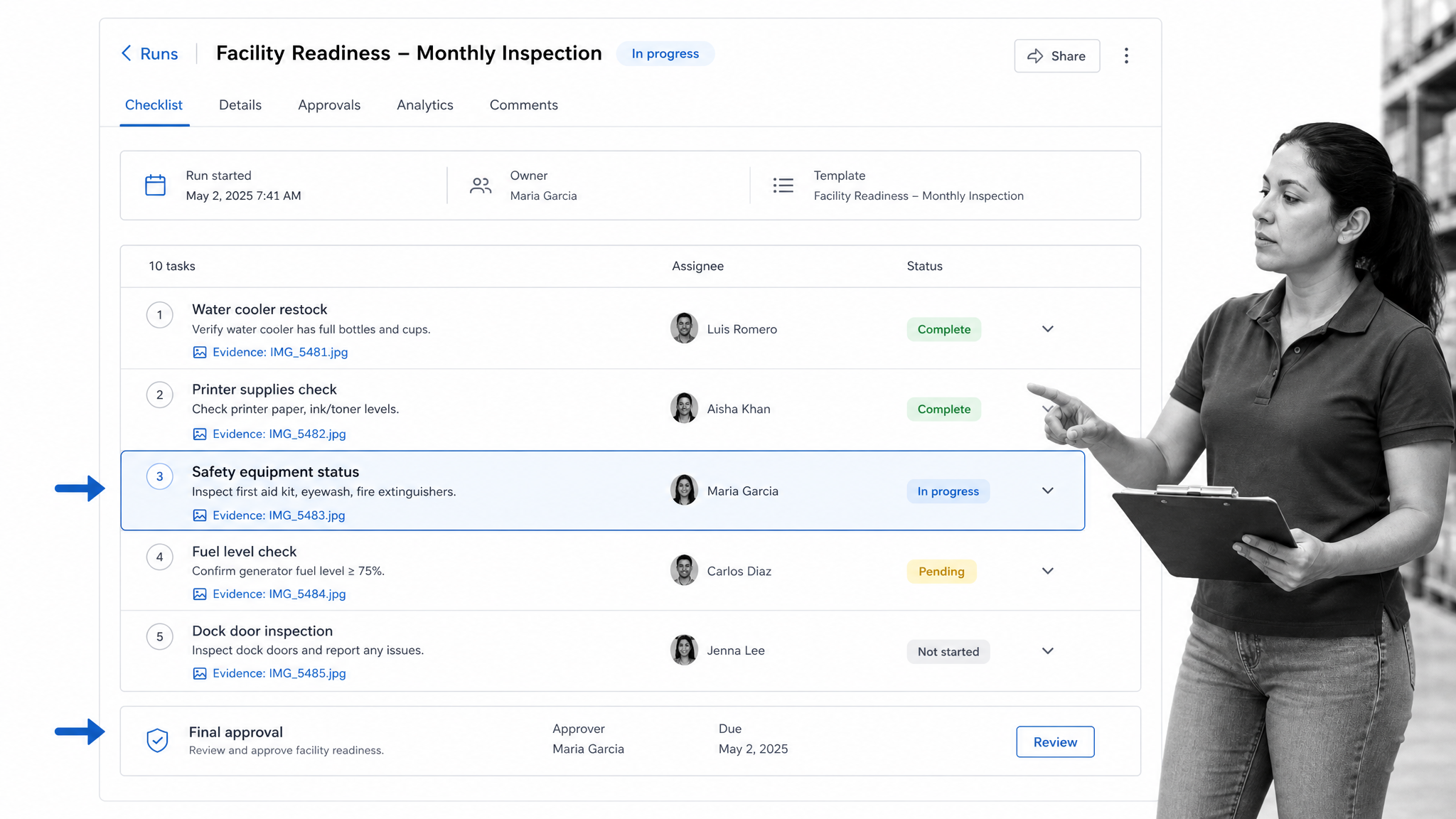
Task: Click the Assignee column header
Action: coord(697,266)
